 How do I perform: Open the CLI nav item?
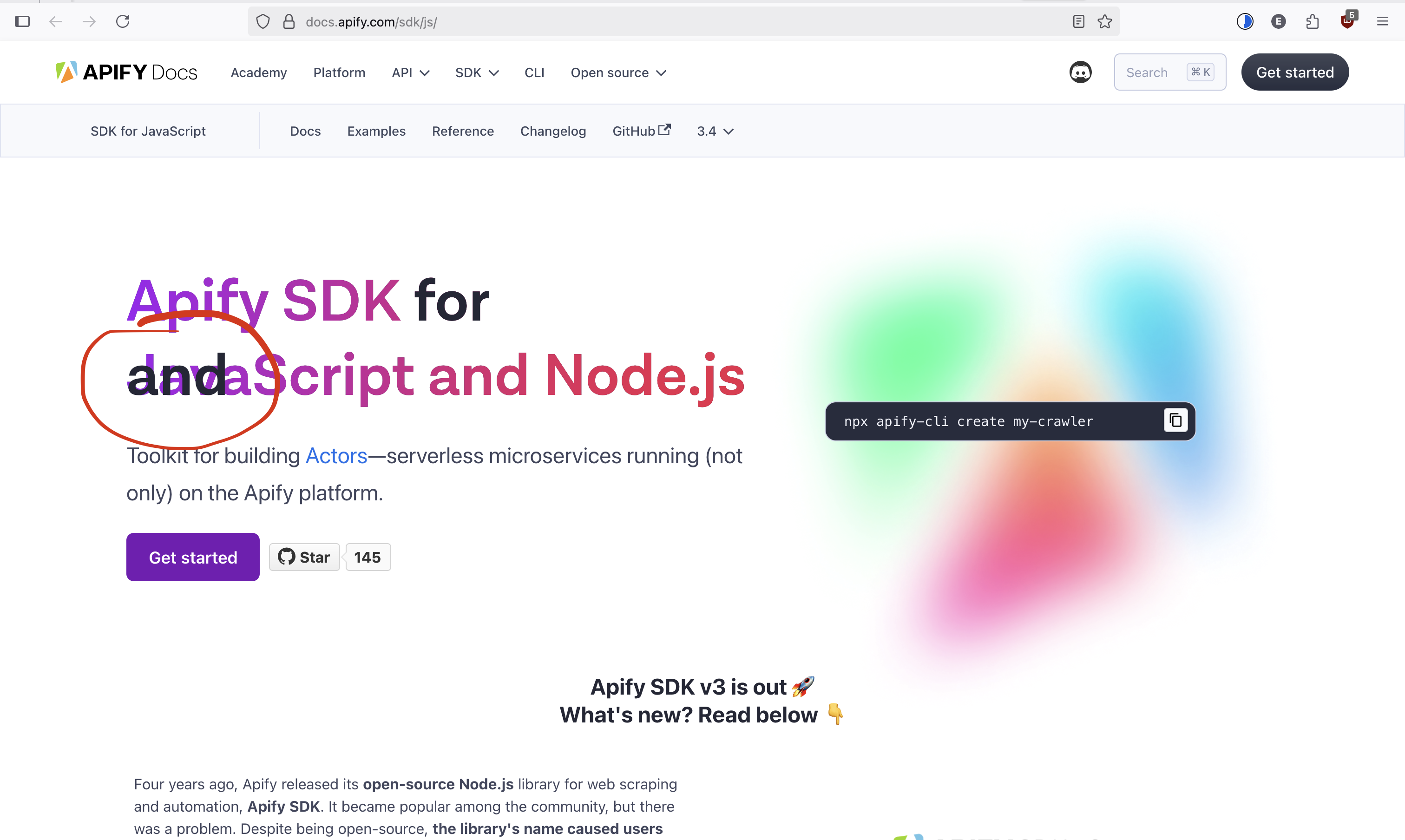(x=534, y=72)
